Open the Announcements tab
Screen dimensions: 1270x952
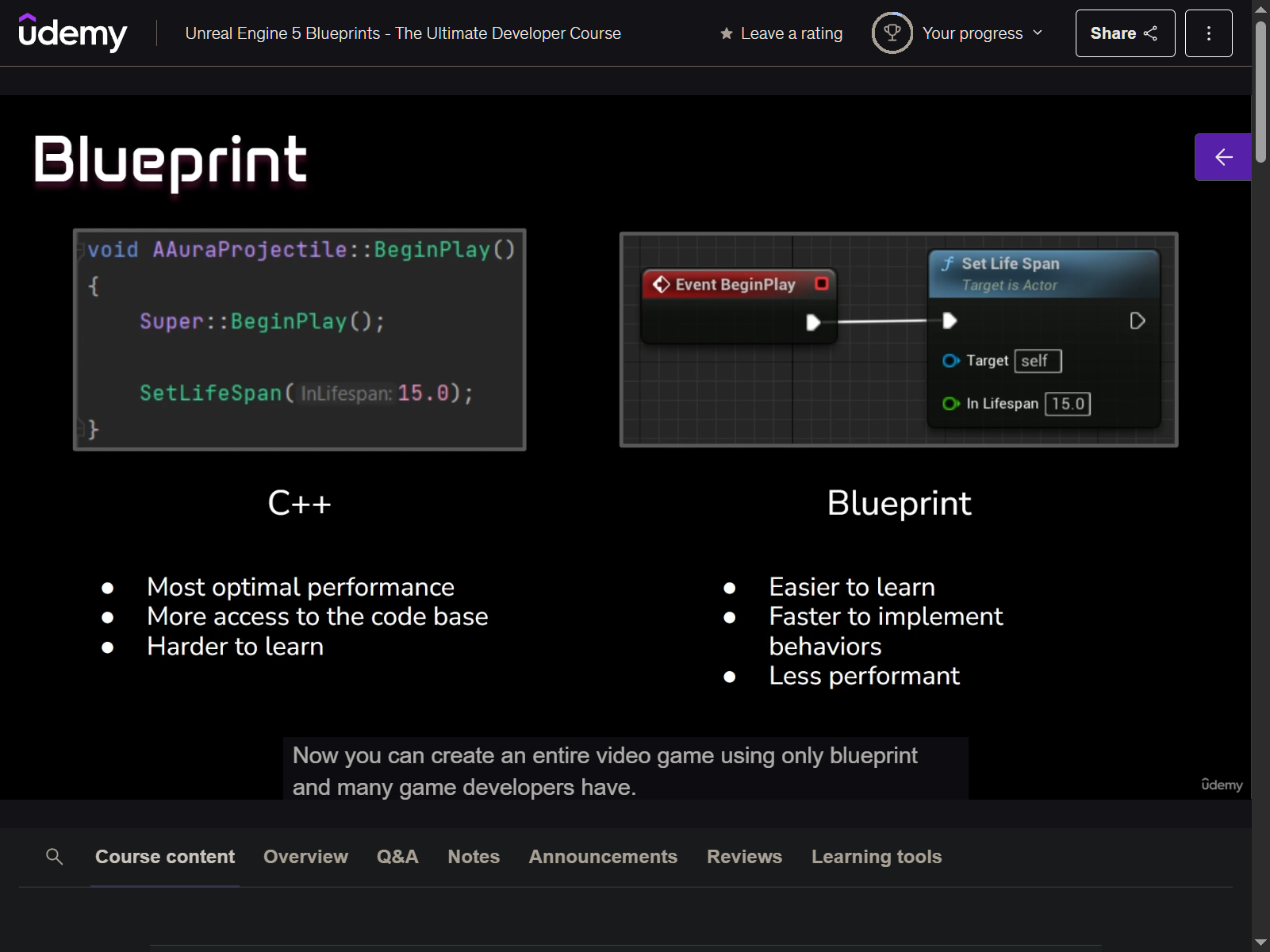(x=603, y=857)
